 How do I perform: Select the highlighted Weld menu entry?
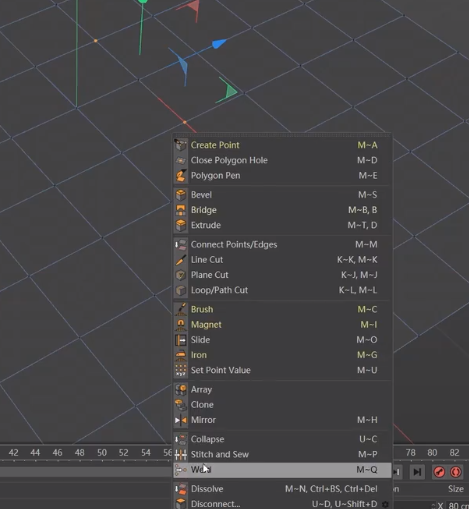[282, 470]
